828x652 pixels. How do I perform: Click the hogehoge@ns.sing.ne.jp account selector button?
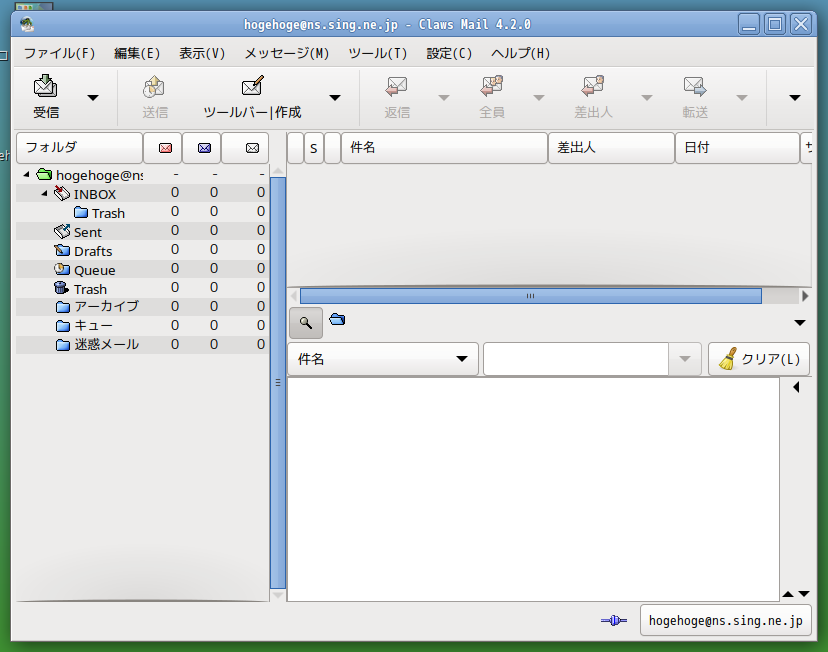coord(726,620)
